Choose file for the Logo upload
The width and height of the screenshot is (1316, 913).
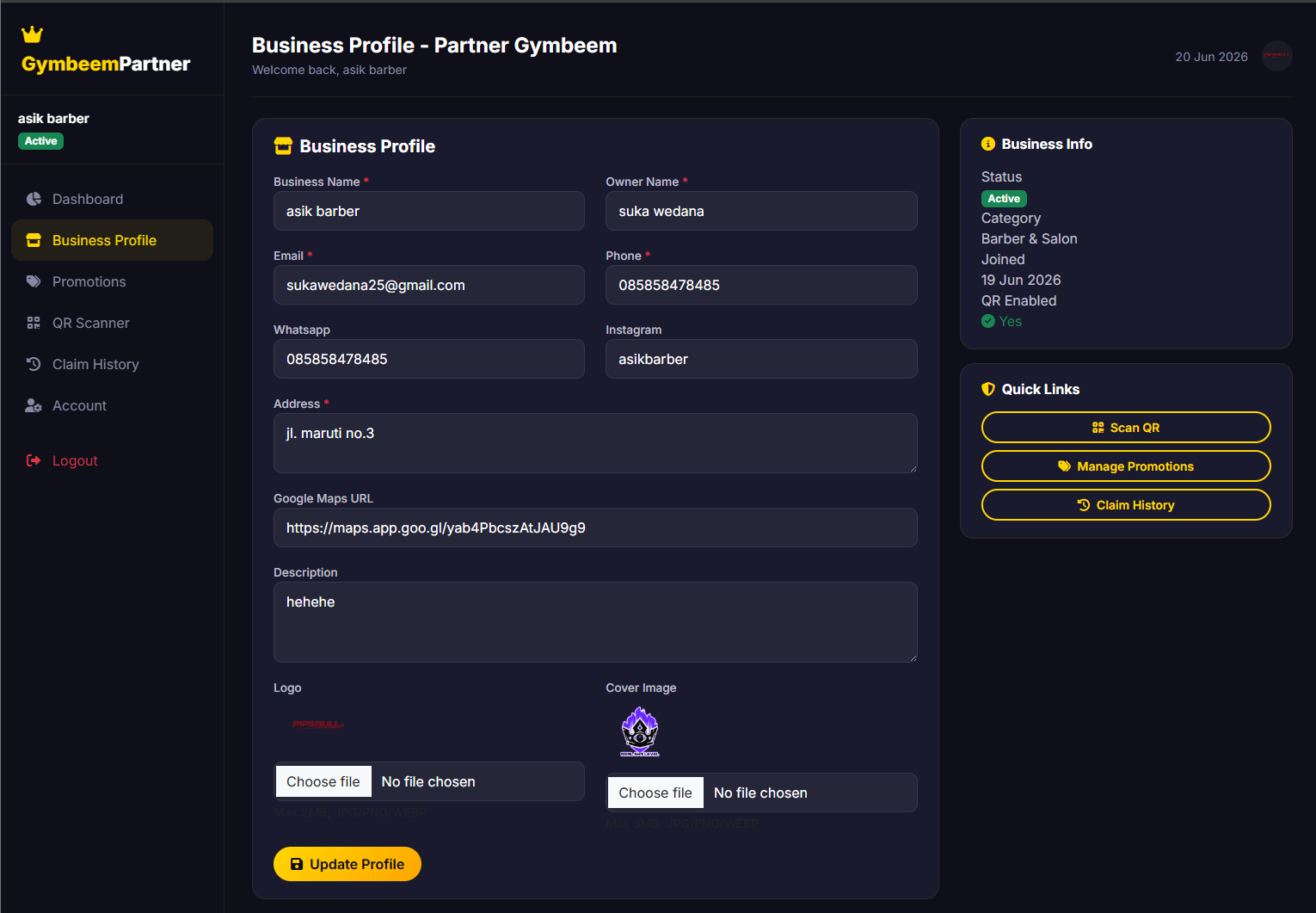click(323, 781)
